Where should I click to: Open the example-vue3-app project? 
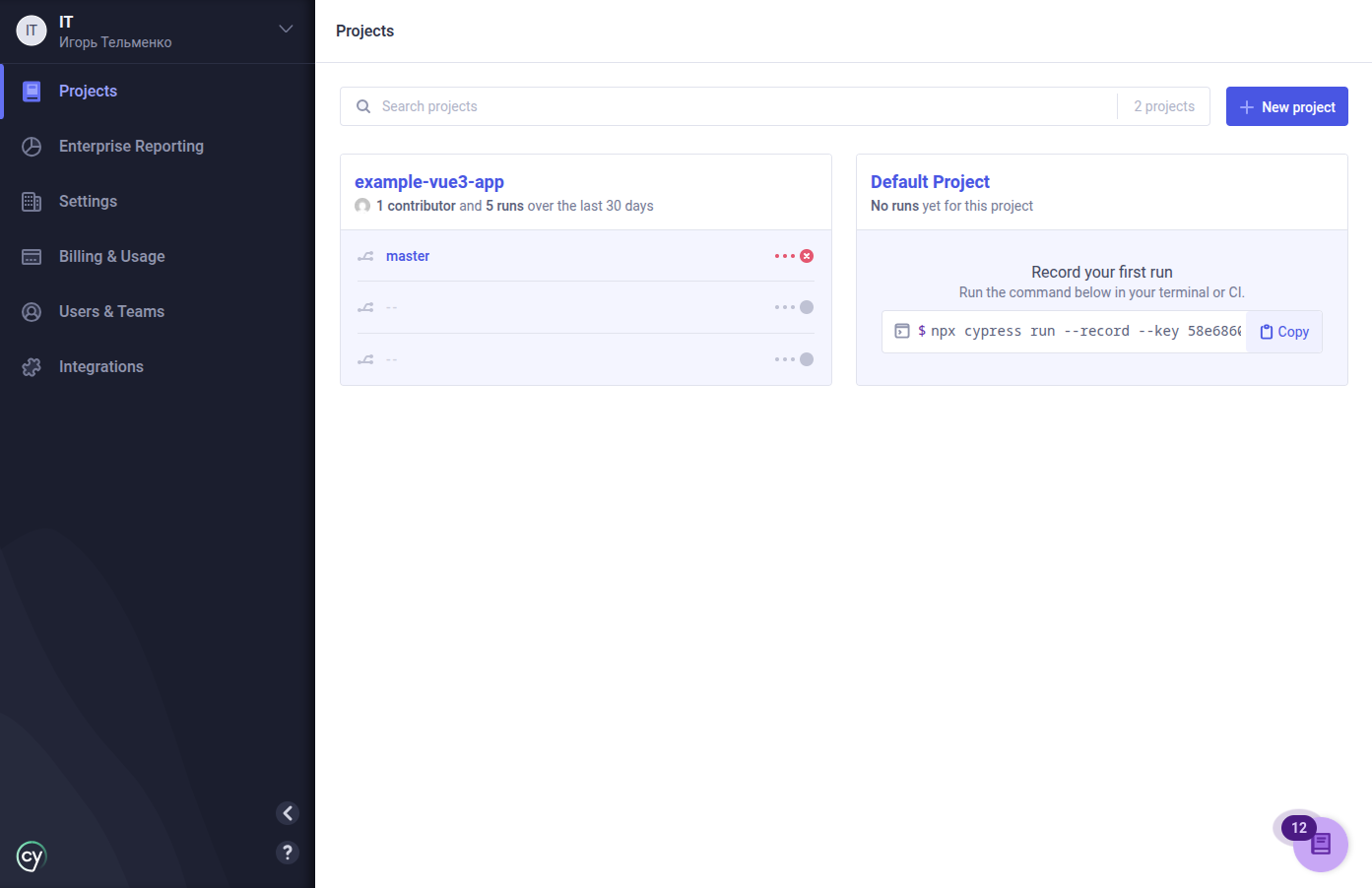(429, 182)
